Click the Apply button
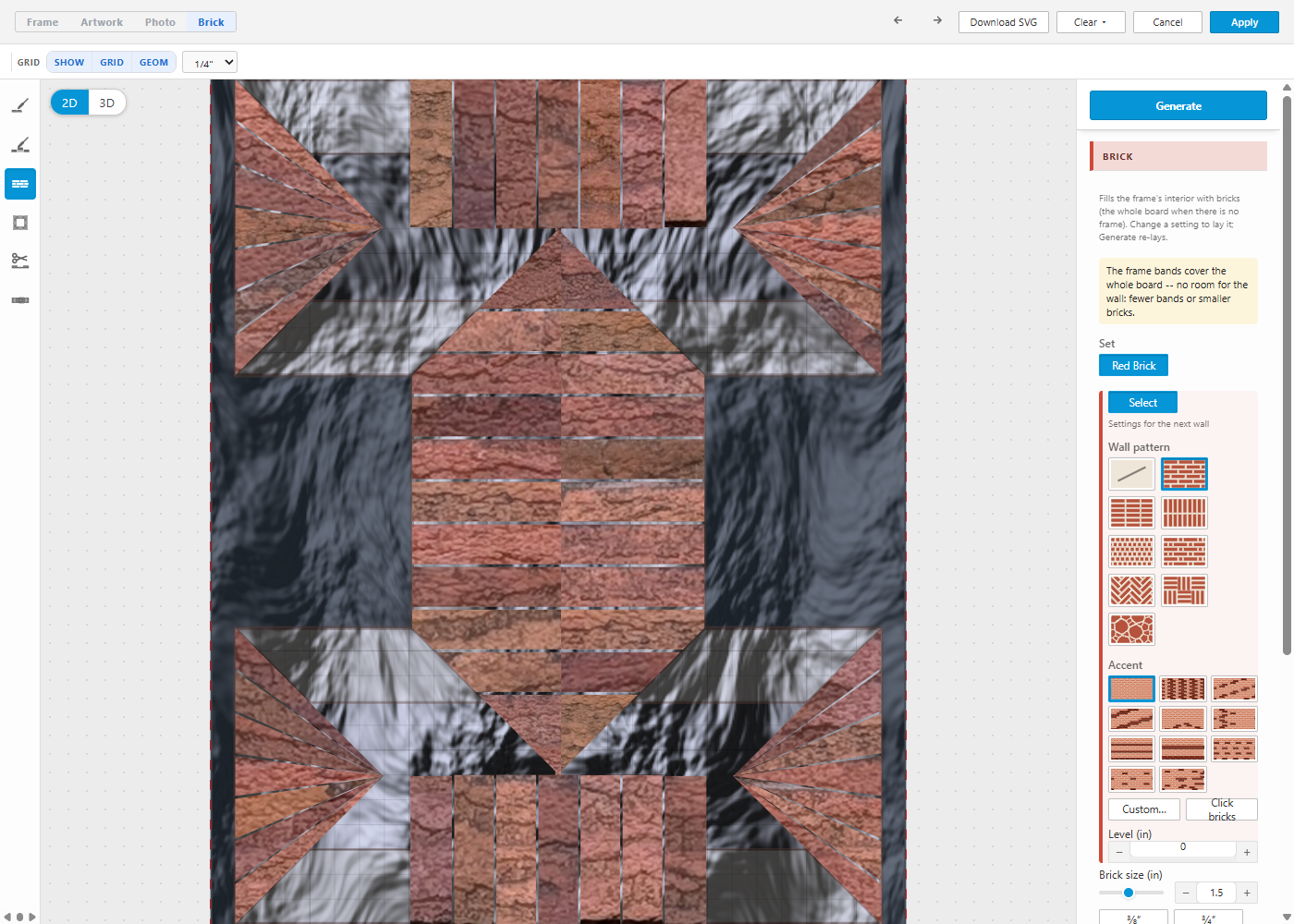Image resolution: width=1294 pixels, height=924 pixels. [x=1244, y=22]
